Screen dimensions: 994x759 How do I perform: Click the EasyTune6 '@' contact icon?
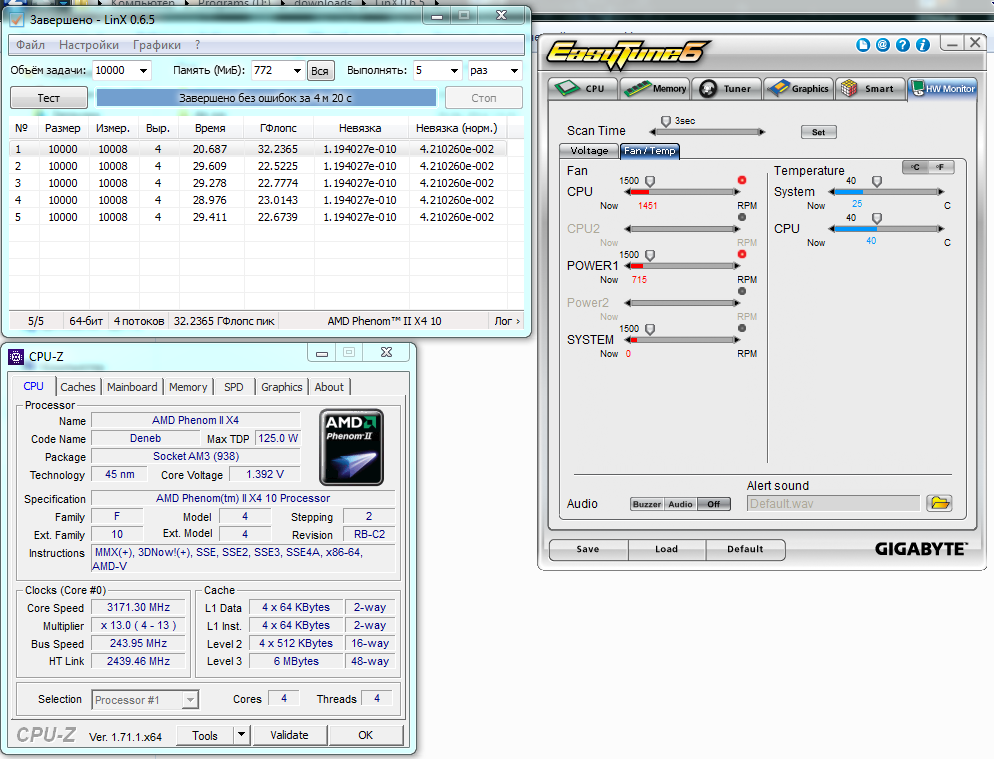tap(882, 45)
